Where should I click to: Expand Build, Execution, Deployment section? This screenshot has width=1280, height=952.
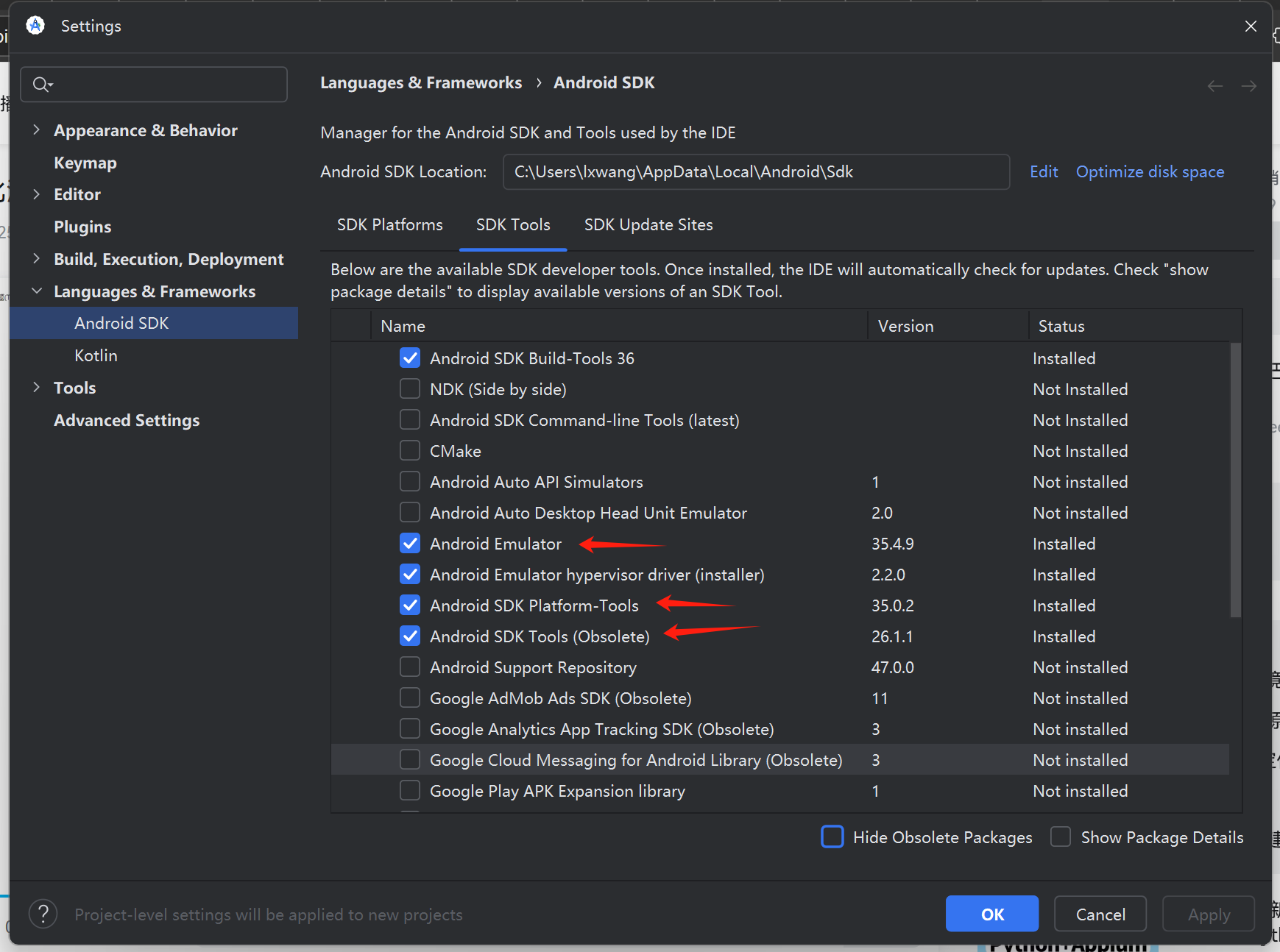[x=36, y=259]
